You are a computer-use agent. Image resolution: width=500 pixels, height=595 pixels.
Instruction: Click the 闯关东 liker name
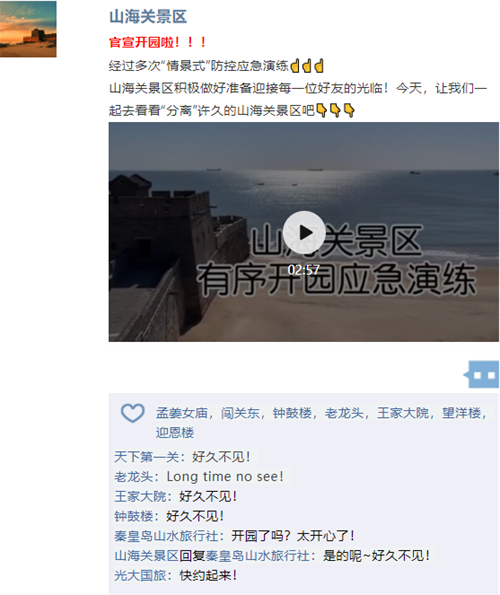tap(240, 413)
